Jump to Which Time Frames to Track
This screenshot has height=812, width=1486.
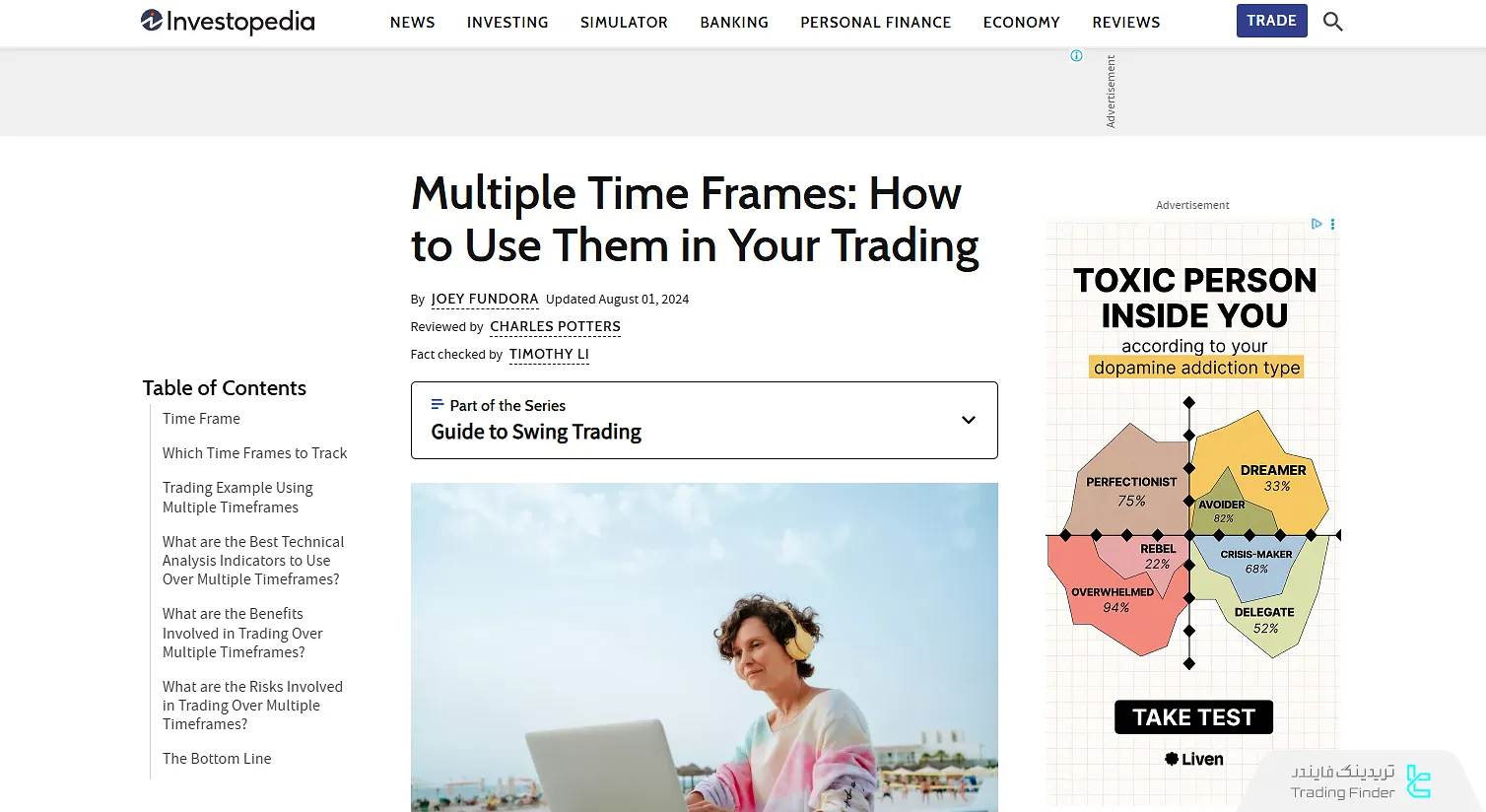[x=254, y=453]
